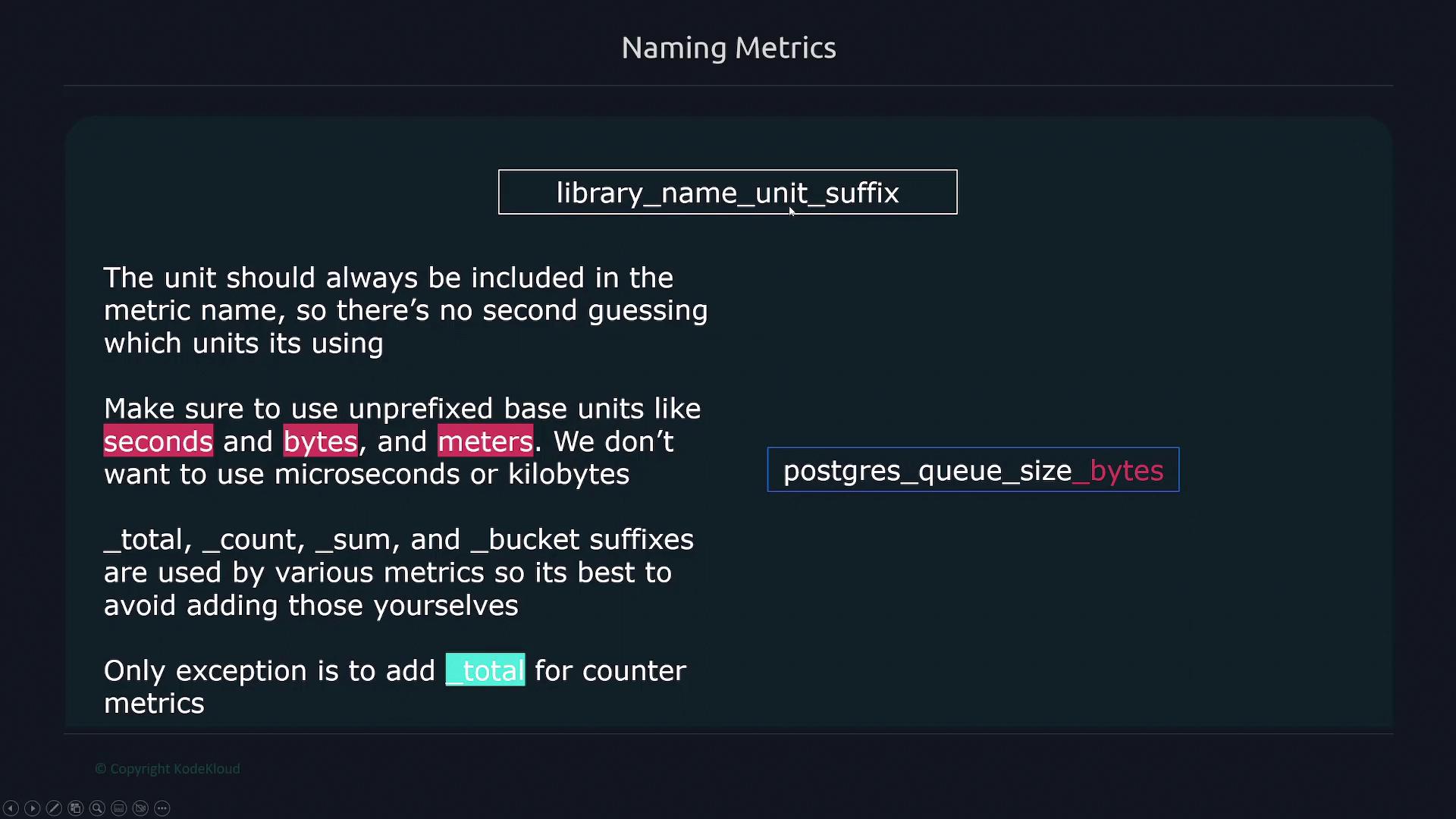1456x819 pixels.
Task: Open the more slideshow options menu
Action: (x=162, y=808)
